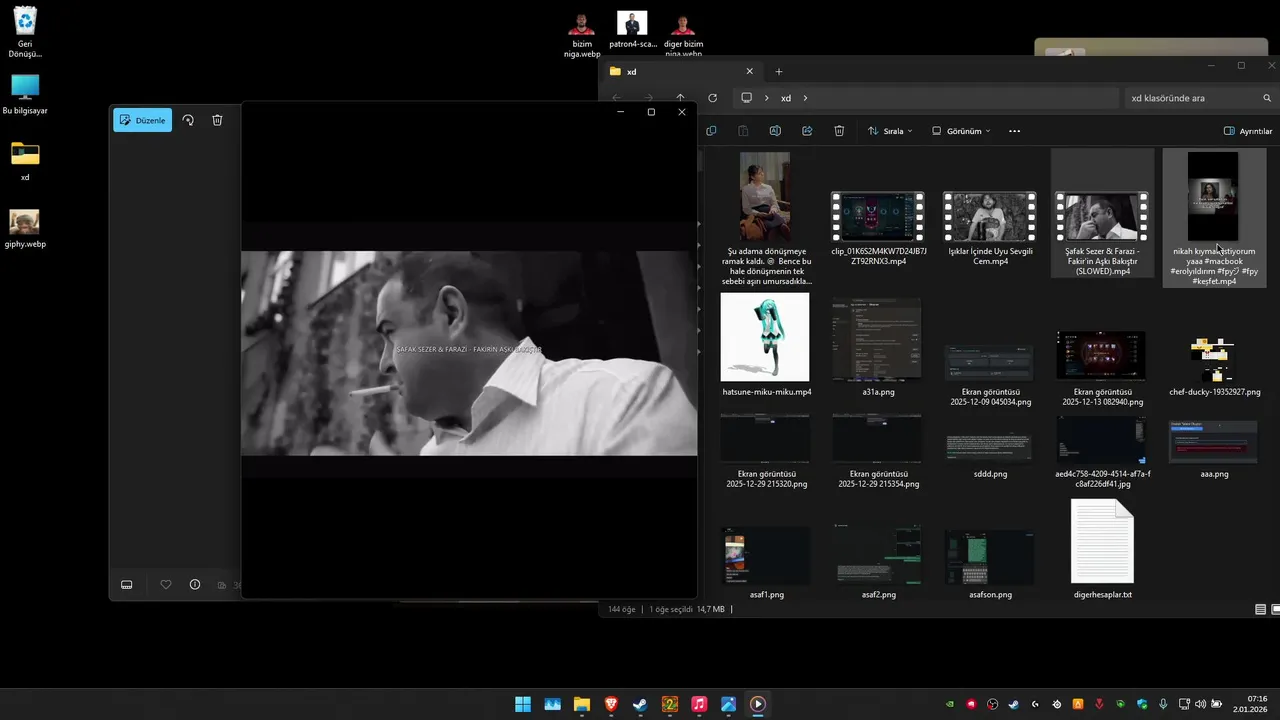Open the Music app in taskbar
Image resolution: width=1280 pixels, height=720 pixels.
tap(699, 704)
